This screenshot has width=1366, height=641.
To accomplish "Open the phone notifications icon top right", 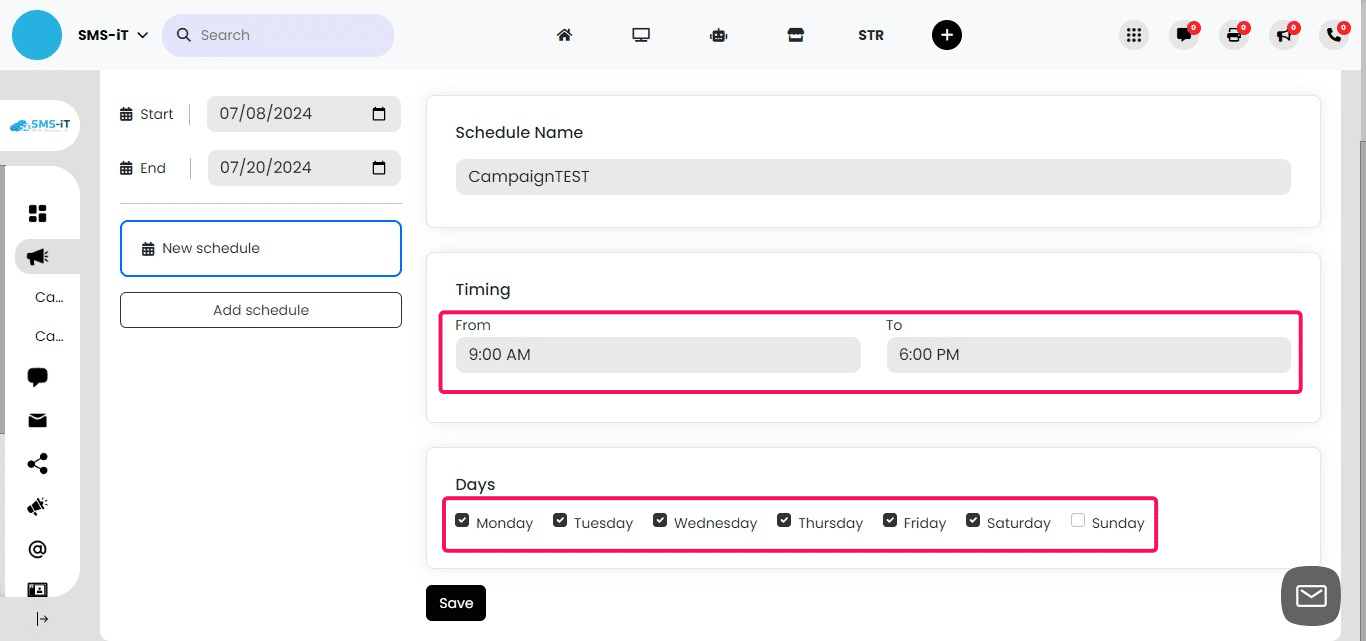I will point(1334,34).
